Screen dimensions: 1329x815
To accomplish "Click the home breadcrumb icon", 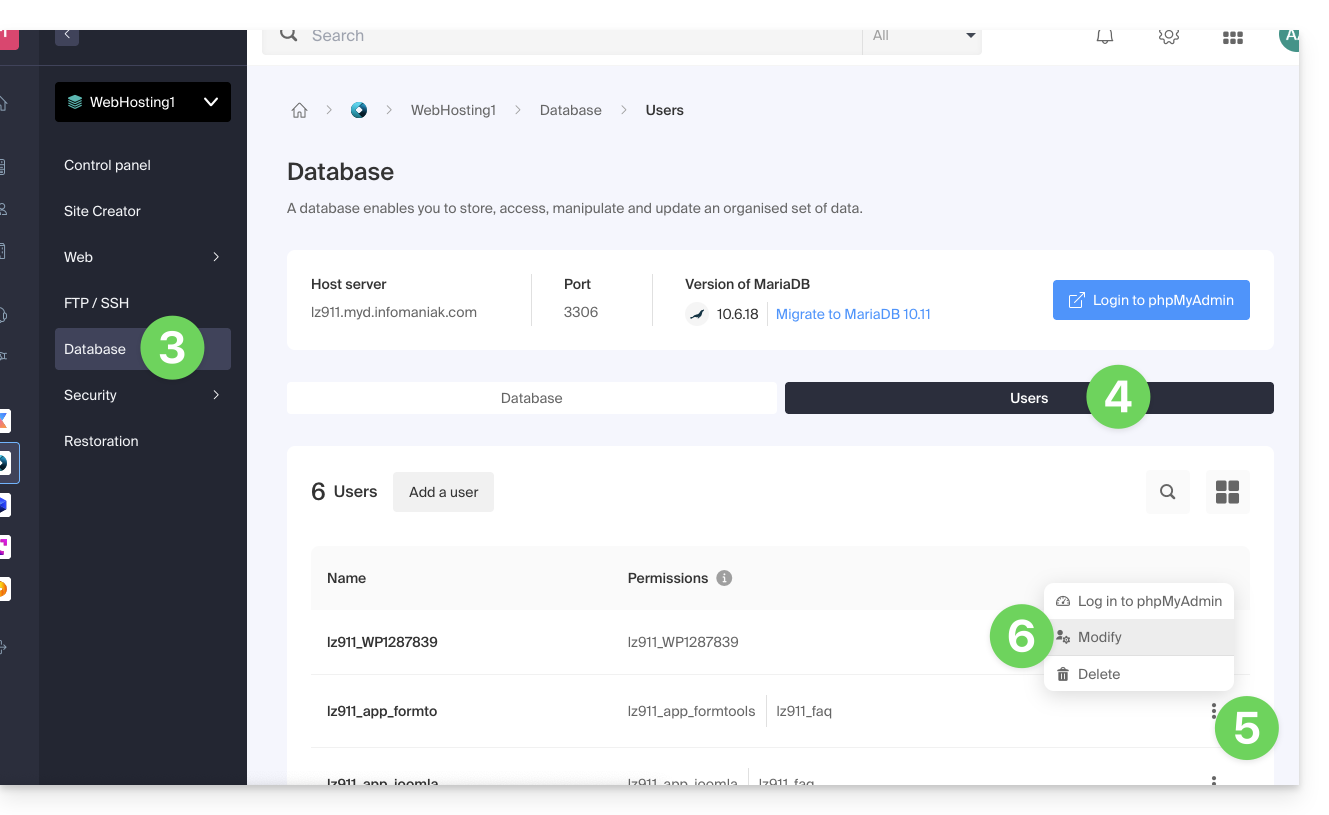I will [x=299, y=111].
